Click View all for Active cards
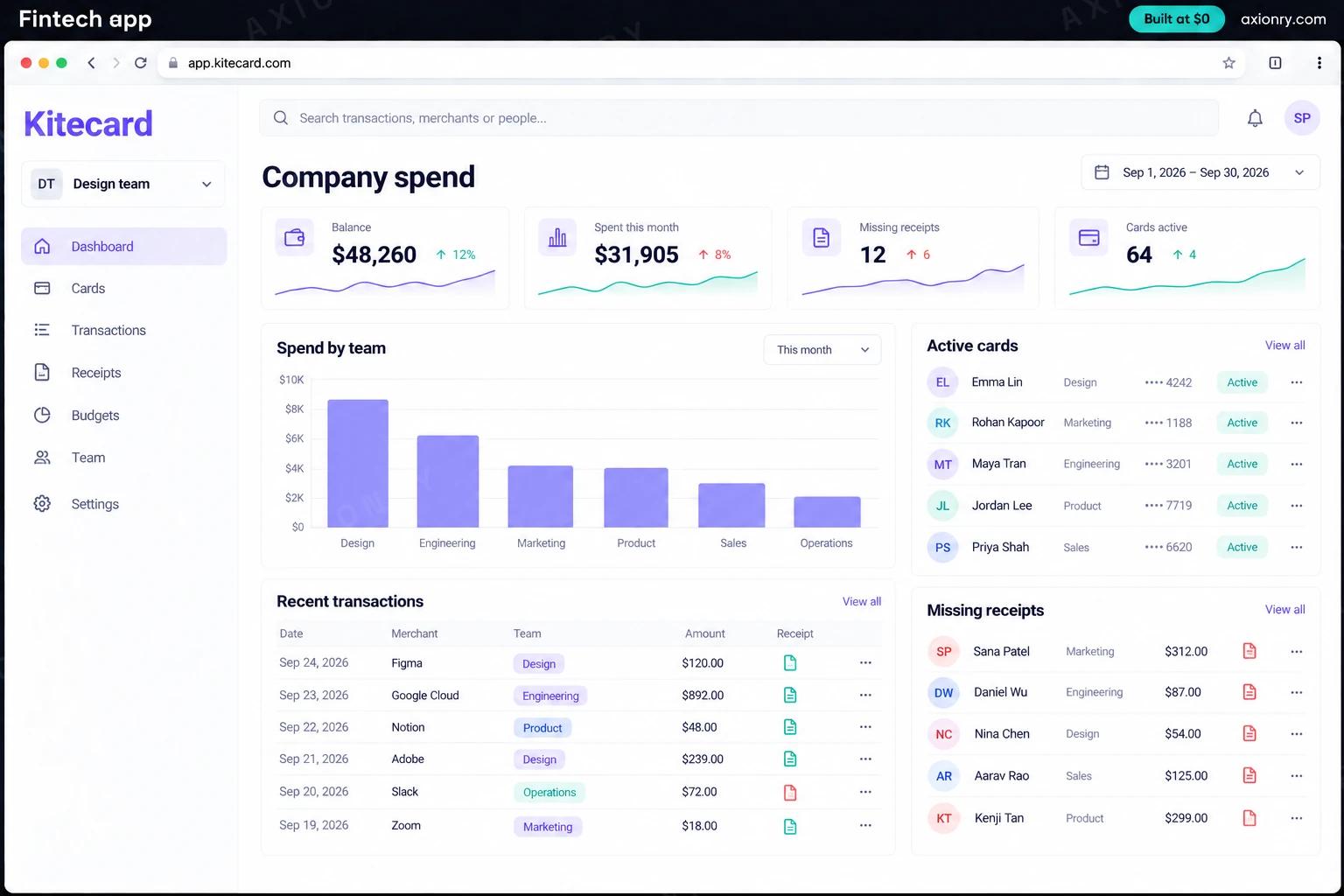Screen dimensions: 1344x896 (1284, 346)
